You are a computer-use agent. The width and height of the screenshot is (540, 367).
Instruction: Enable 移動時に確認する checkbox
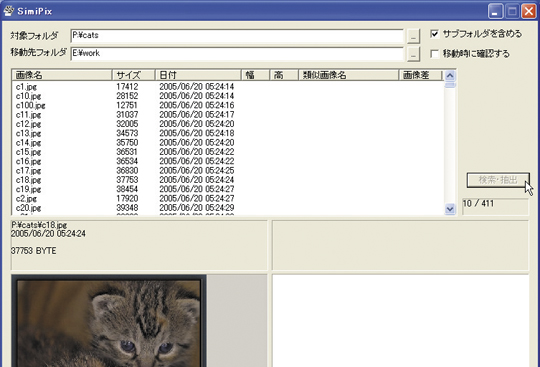coord(434,54)
